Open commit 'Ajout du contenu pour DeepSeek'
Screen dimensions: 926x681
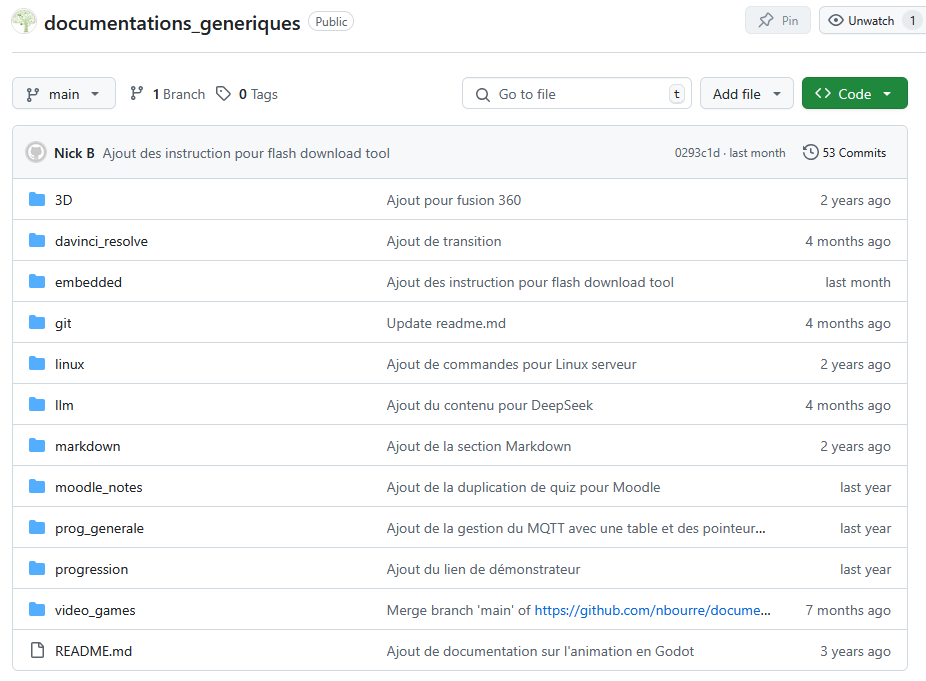[x=490, y=405]
